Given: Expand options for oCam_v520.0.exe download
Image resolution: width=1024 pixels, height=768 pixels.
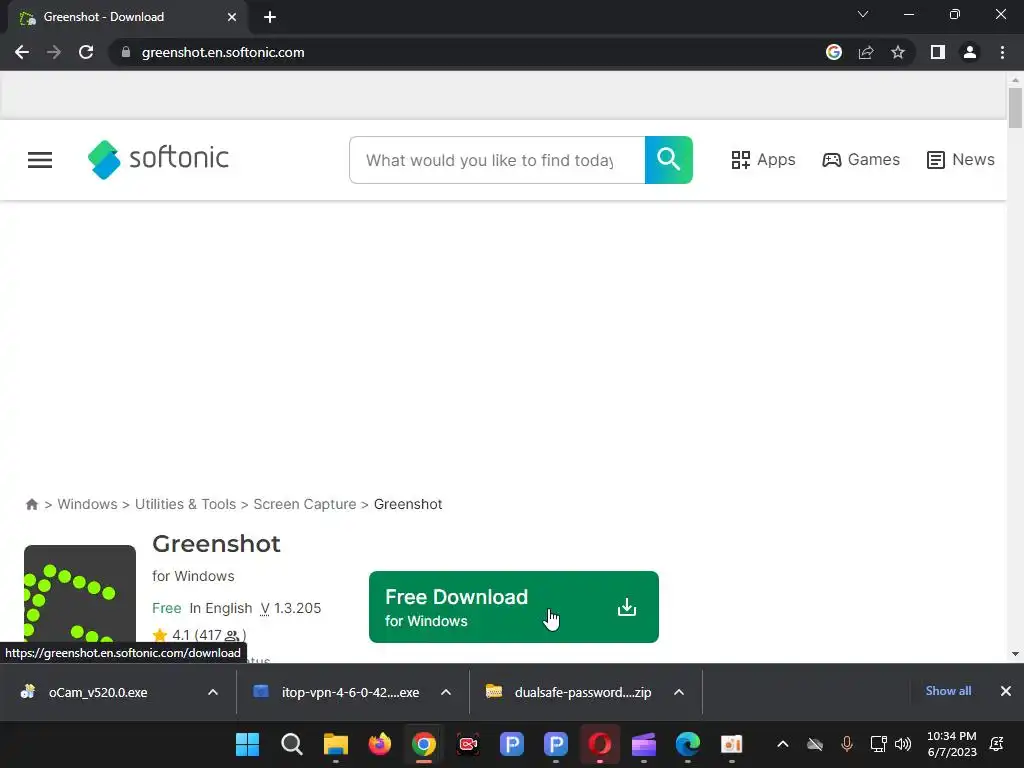Looking at the screenshot, I should click(x=213, y=692).
